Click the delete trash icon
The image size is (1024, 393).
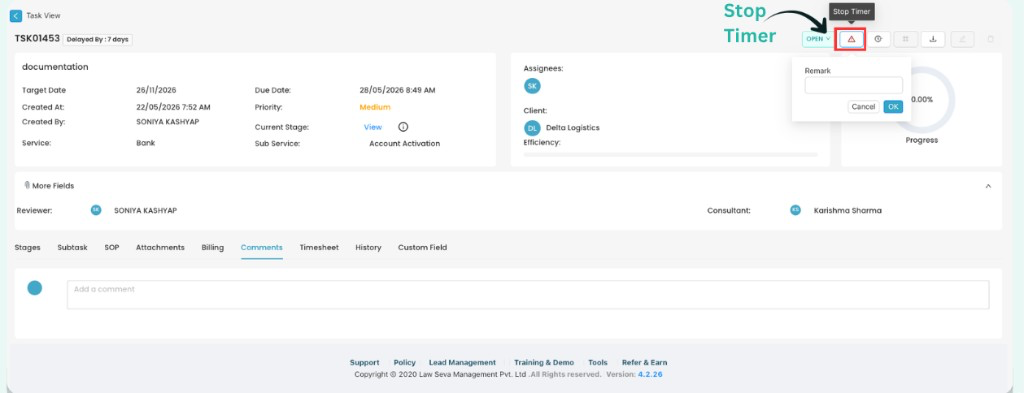coord(991,39)
